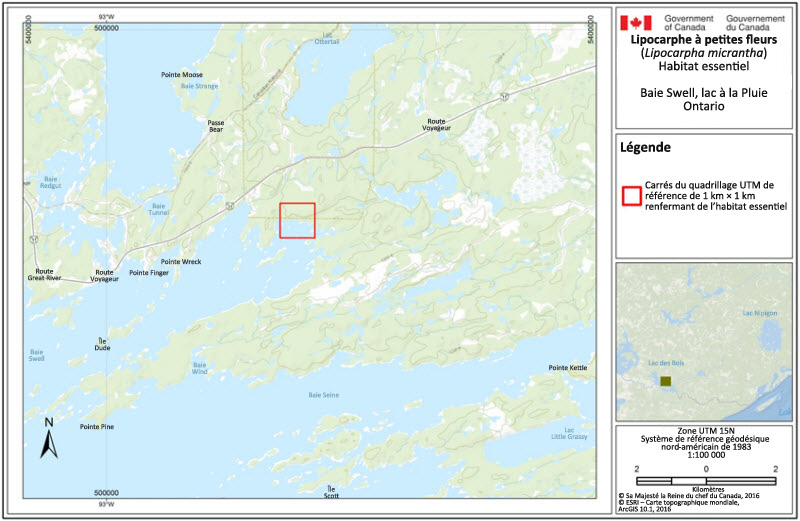The image size is (800, 521).
Task: Select the red critical habitat square on map
Action: (297, 220)
